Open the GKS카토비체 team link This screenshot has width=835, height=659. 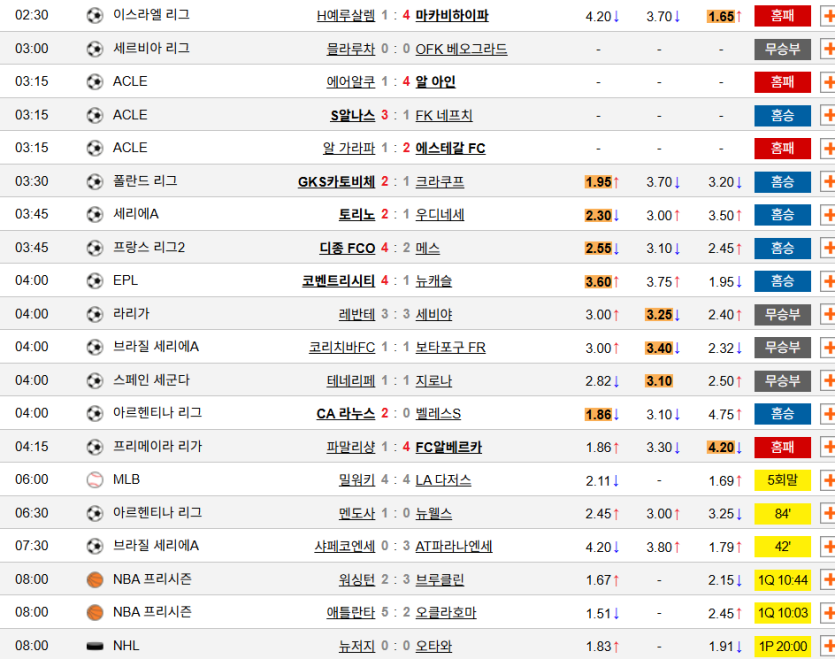[337, 182]
